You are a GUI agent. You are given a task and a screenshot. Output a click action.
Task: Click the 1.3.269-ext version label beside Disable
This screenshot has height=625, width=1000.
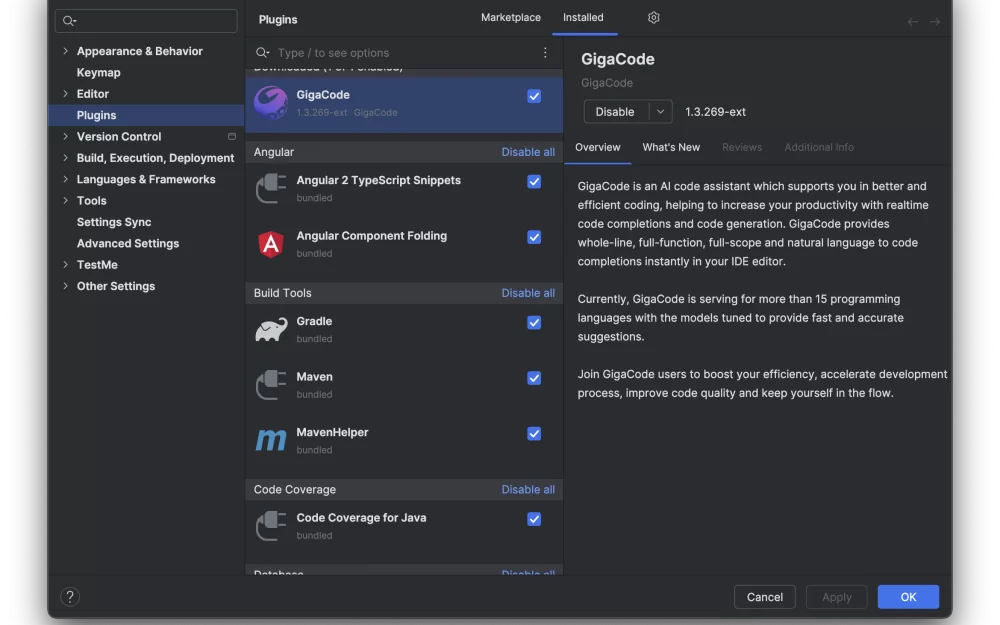click(x=715, y=112)
